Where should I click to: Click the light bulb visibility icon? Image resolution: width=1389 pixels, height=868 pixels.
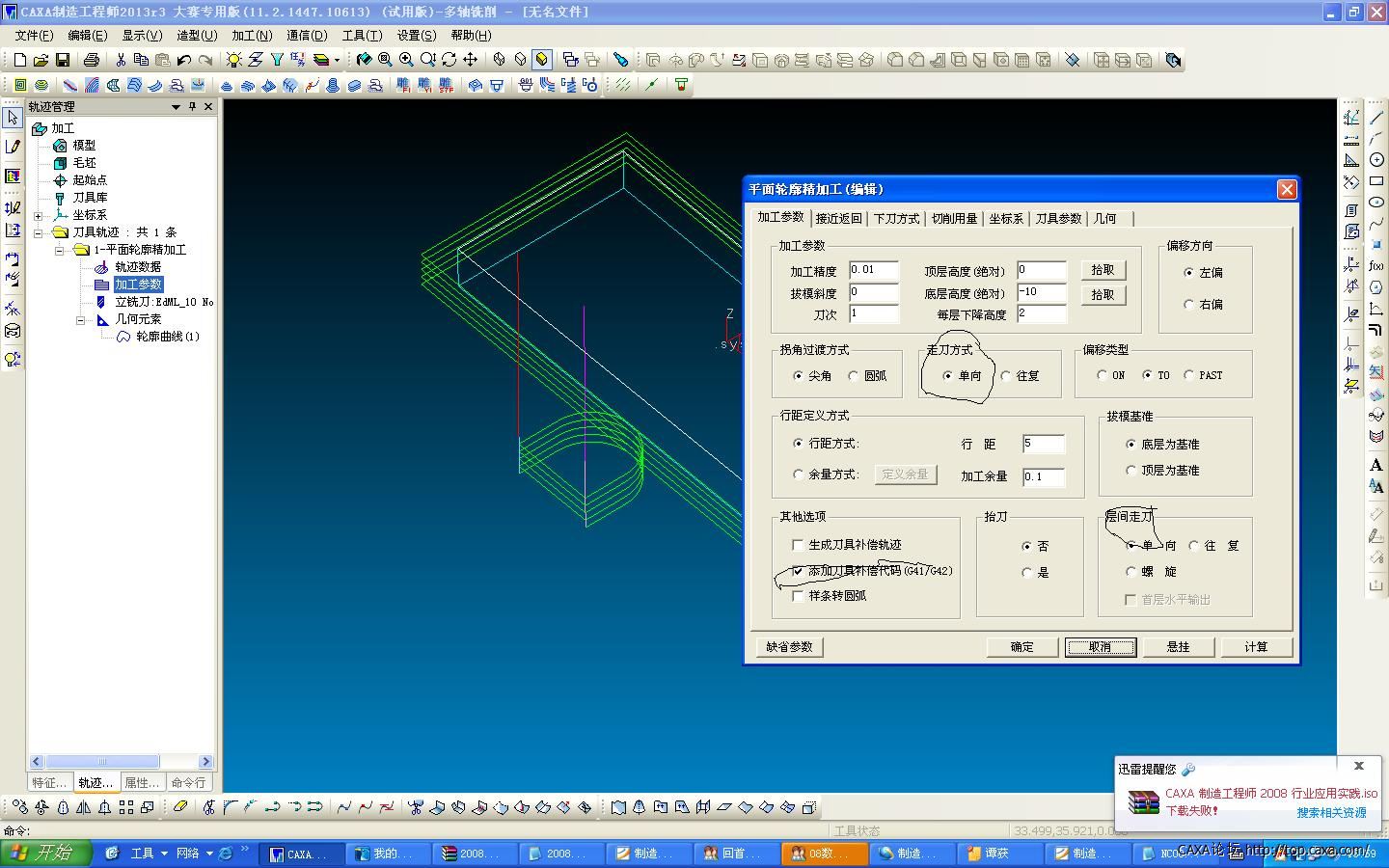tap(233, 60)
